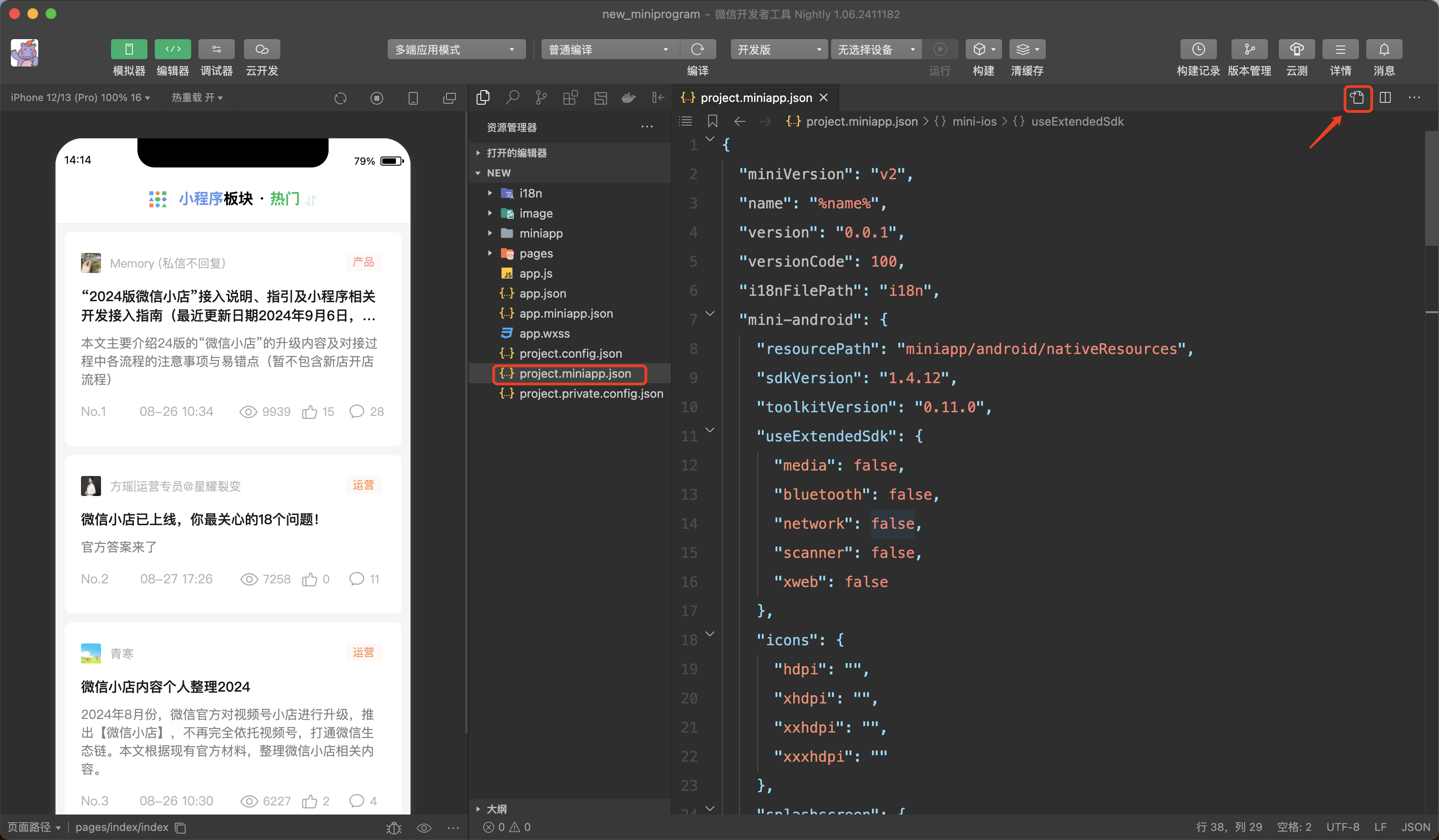Viewport: 1439px width, 840px height.
Task: Click the compile refresh icon
Action: [x=697, y=50]
